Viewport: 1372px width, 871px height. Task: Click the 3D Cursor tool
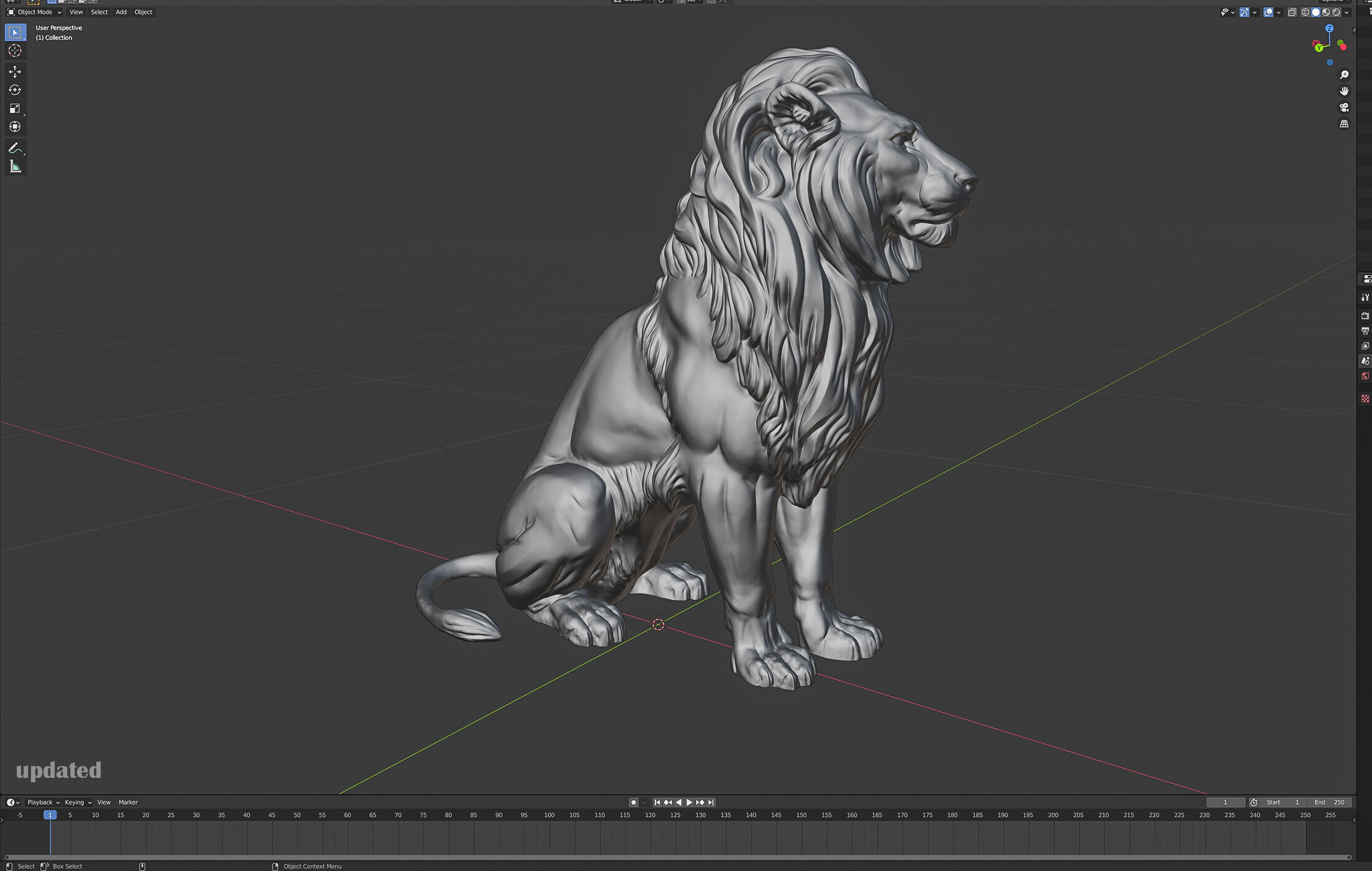tap(15, 51)
